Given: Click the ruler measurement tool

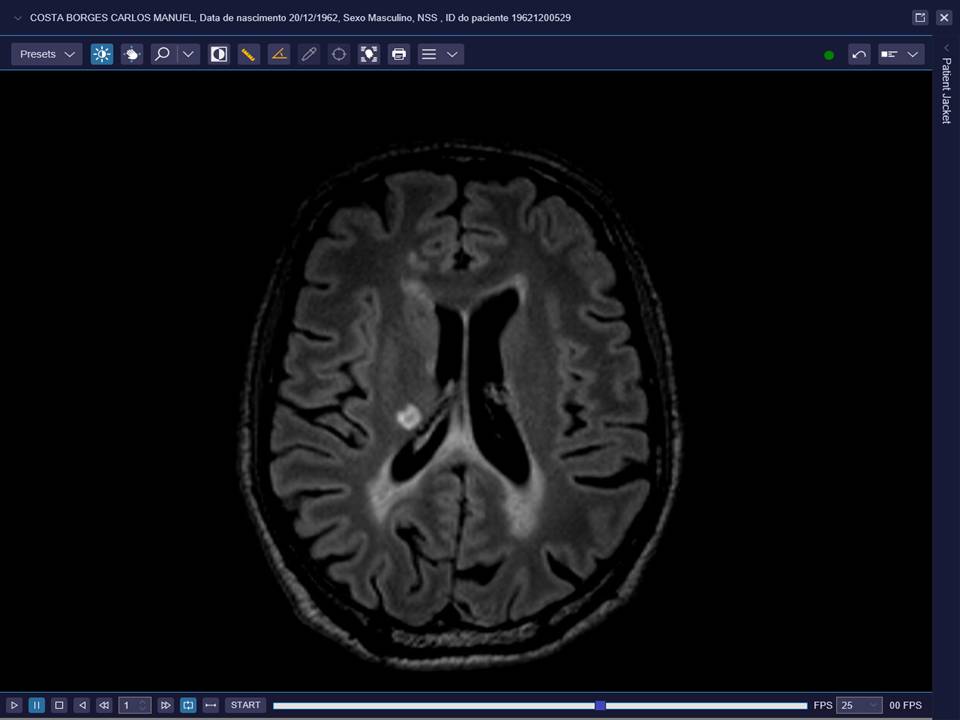Looking at the screenshot, I should click(248, 54).
